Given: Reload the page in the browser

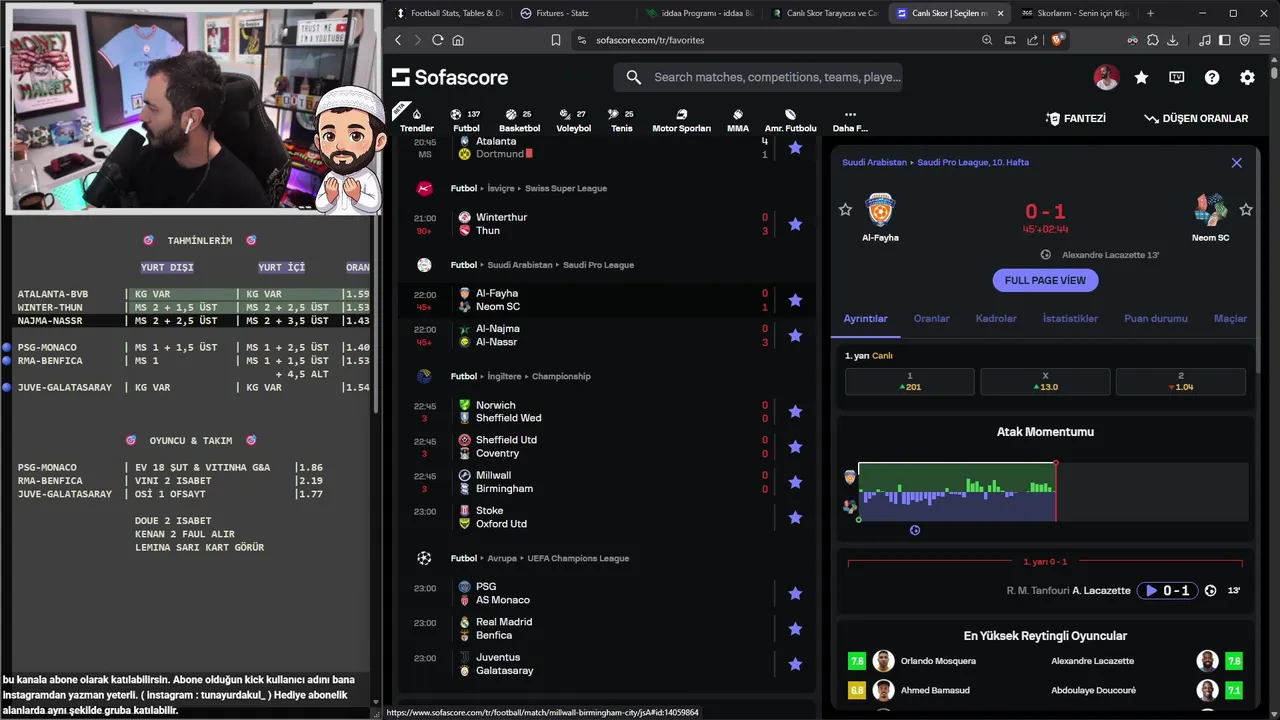Looking at the screenshot, I should pyautogui.click(x=437, y=40).
